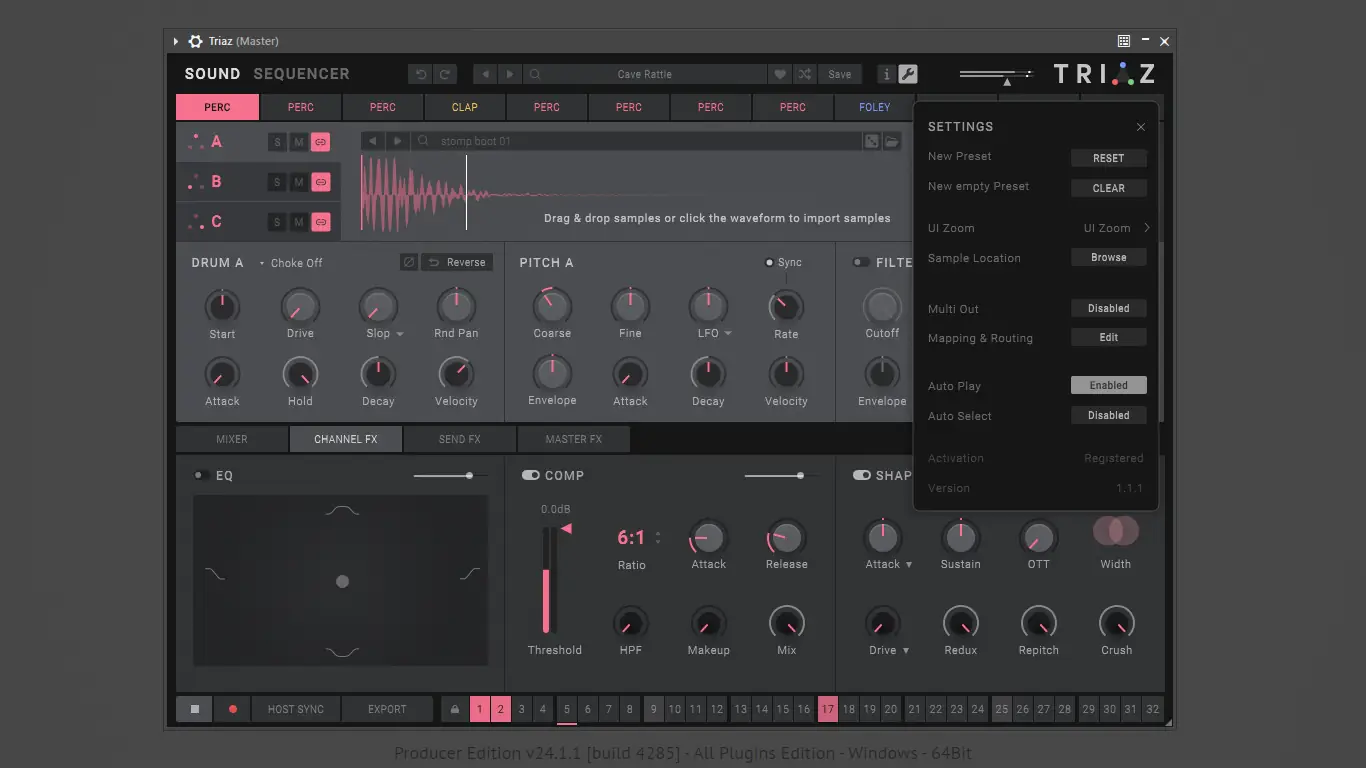The height and width of the screenshot is (768, 1366).
Task: Search samples with magnifier beside stomp boot 01
Action: 424,141
